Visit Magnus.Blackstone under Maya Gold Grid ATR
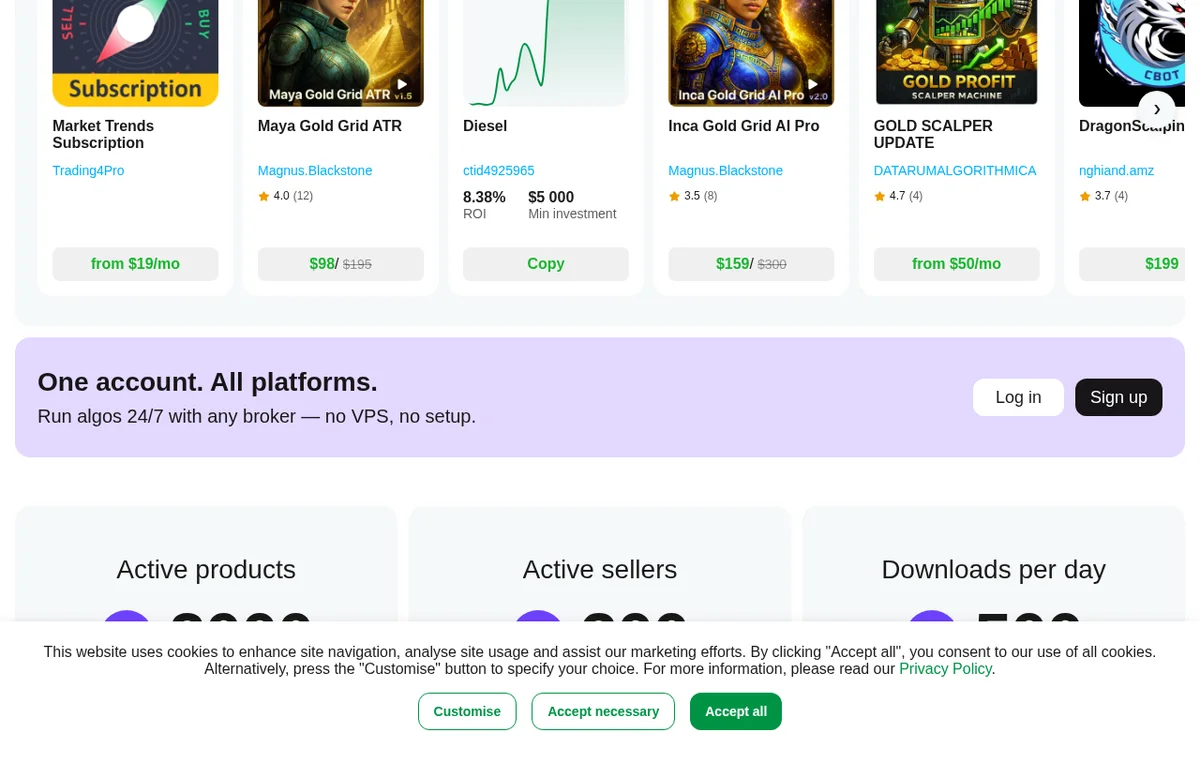The width and height of the screenshot is (1200, 760). [x=315, y=171]
